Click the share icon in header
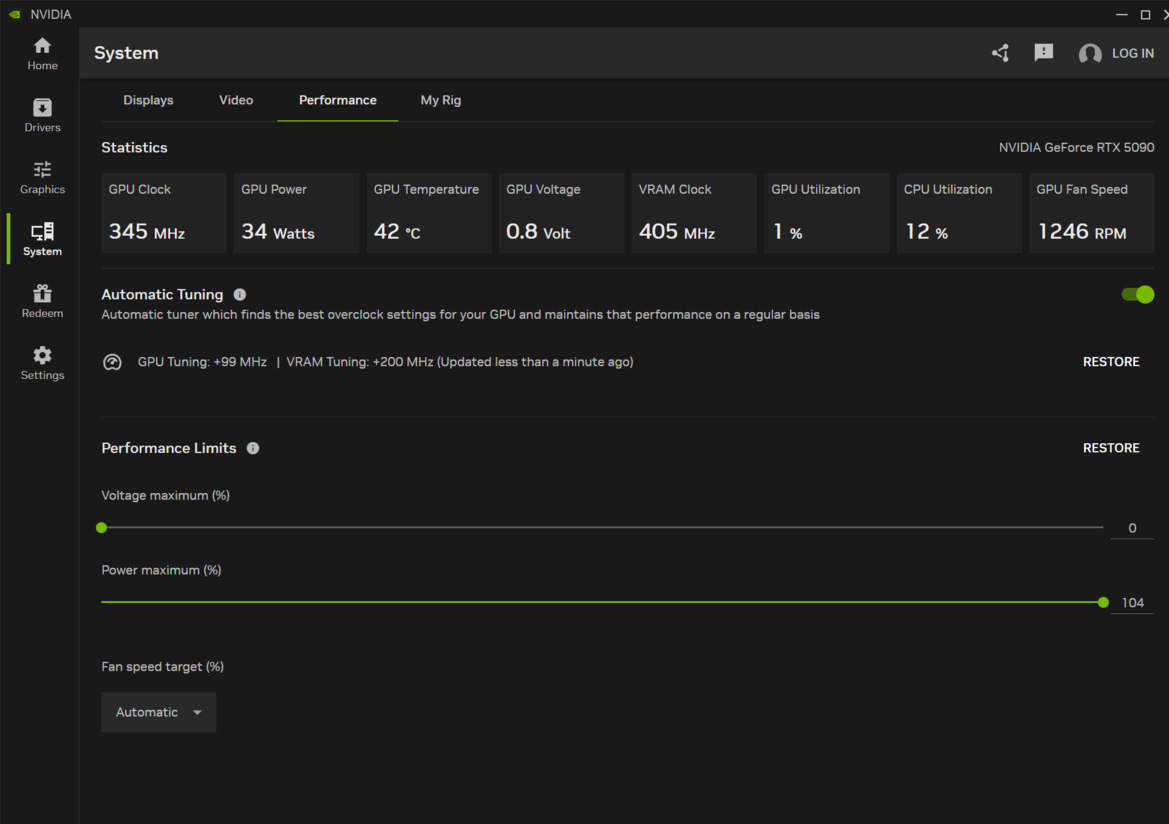Screen dimensions: 1169x824 1001,53
